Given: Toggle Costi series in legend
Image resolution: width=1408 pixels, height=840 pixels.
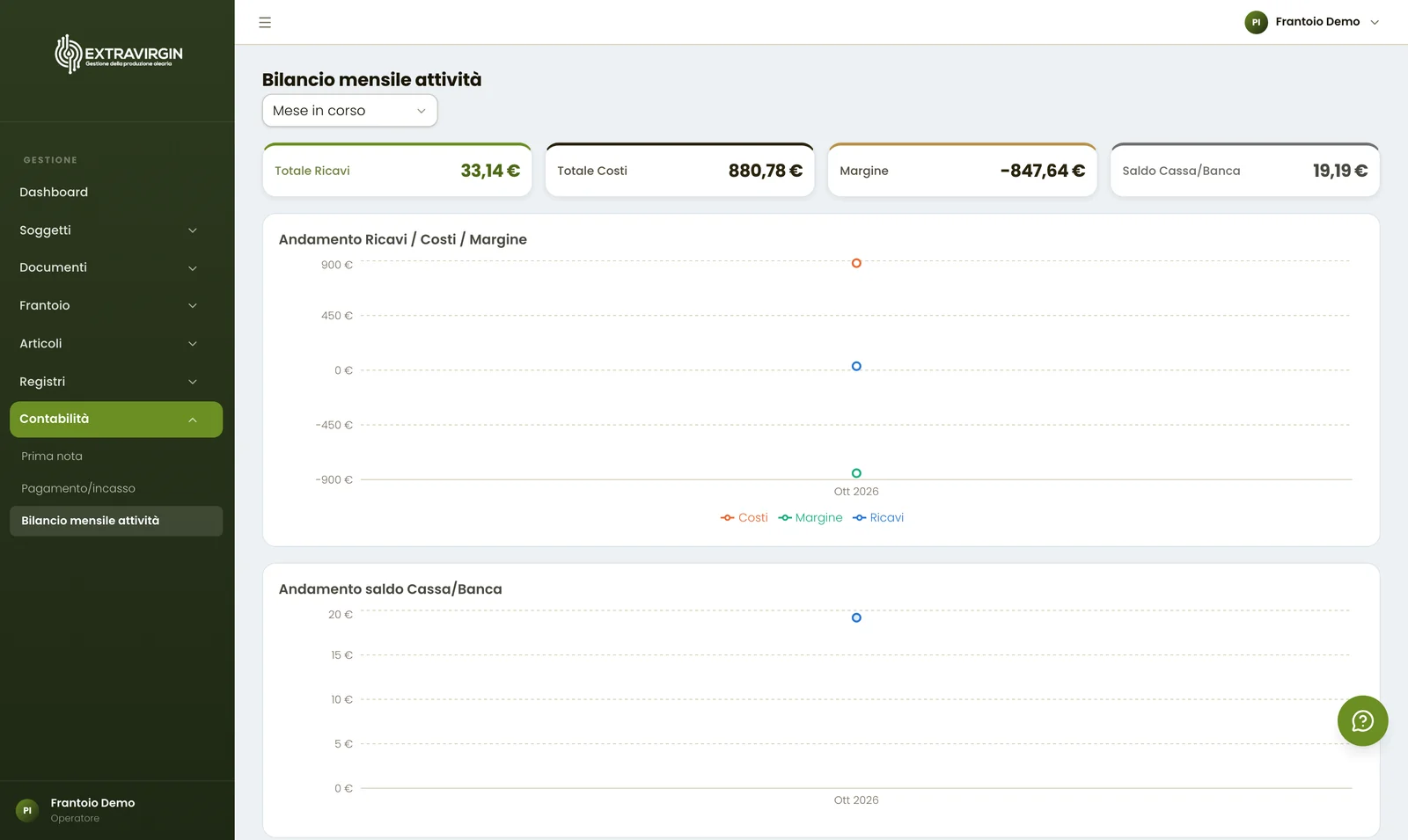Looking at the screenshot, I should (744, 518).
